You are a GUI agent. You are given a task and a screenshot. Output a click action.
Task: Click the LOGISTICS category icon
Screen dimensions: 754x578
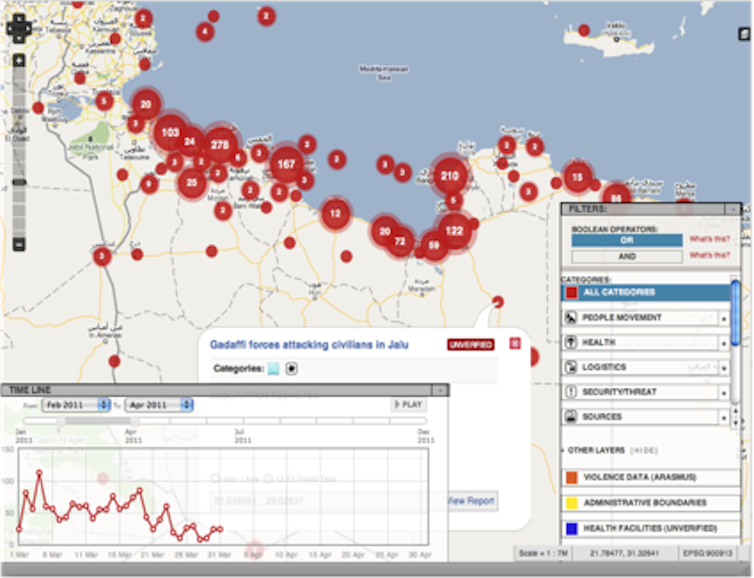(570, 367)
